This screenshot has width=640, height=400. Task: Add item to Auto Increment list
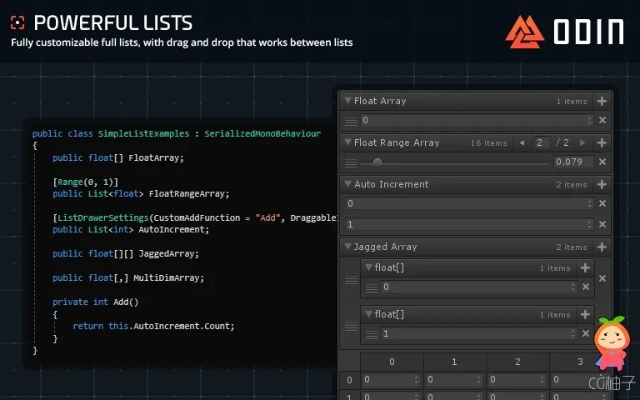(x=601, y=184)
